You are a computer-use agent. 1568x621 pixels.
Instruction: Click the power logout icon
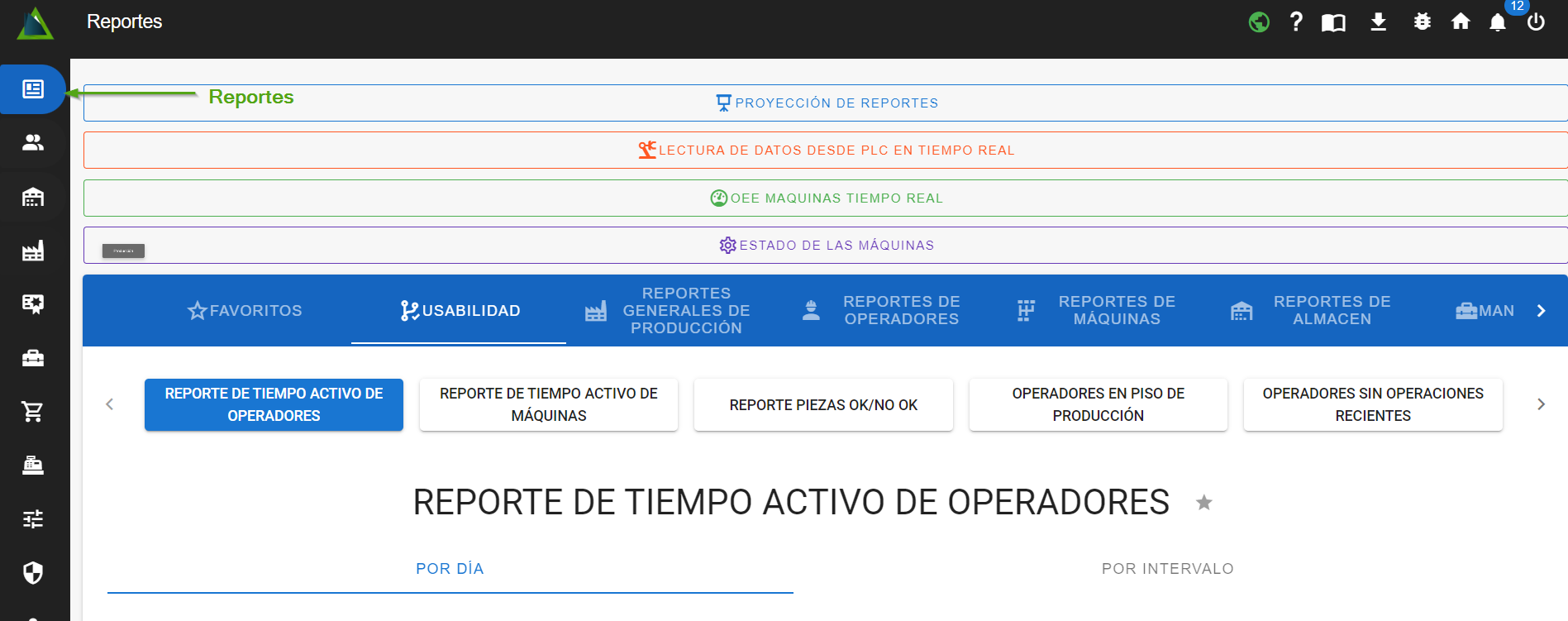pyautogui.click(x=1536, y=22)
